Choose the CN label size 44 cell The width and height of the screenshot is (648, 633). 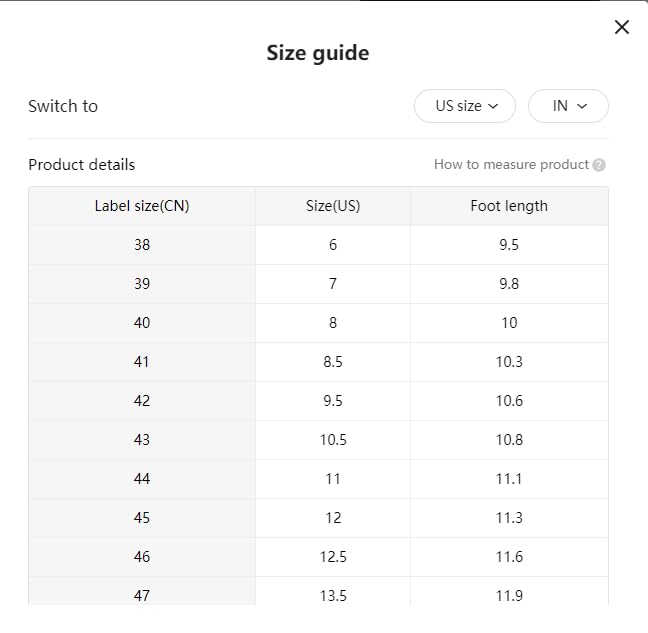tap(142, 479)
